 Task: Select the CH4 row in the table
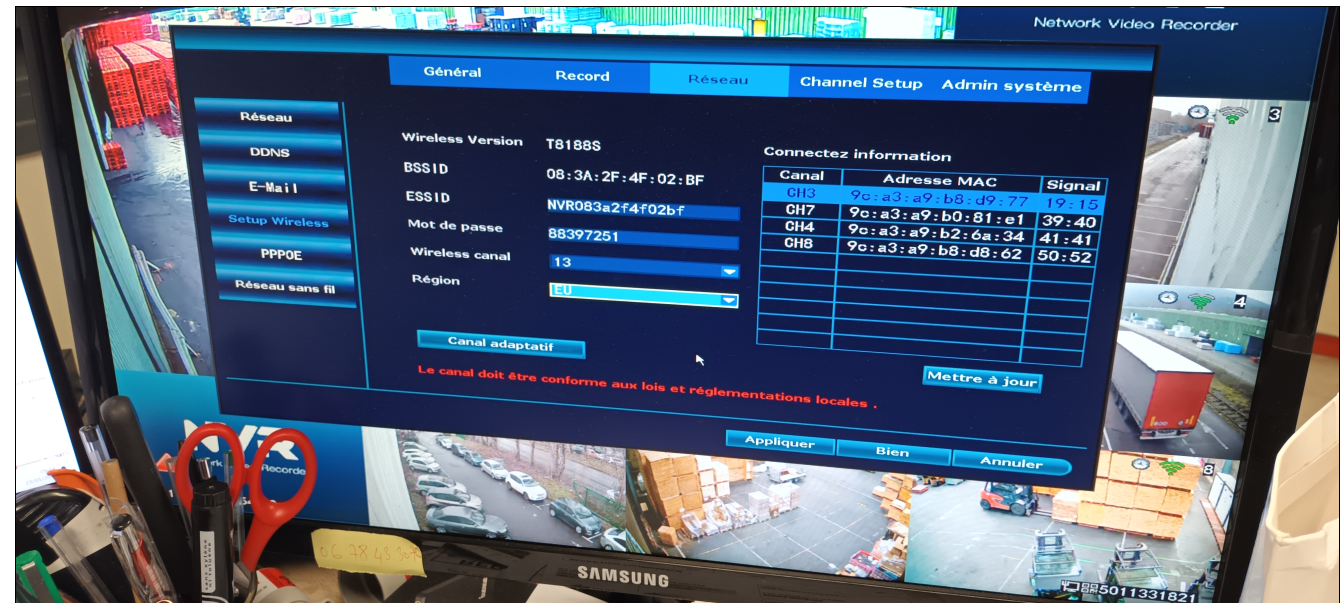click(x=929, y=232)
